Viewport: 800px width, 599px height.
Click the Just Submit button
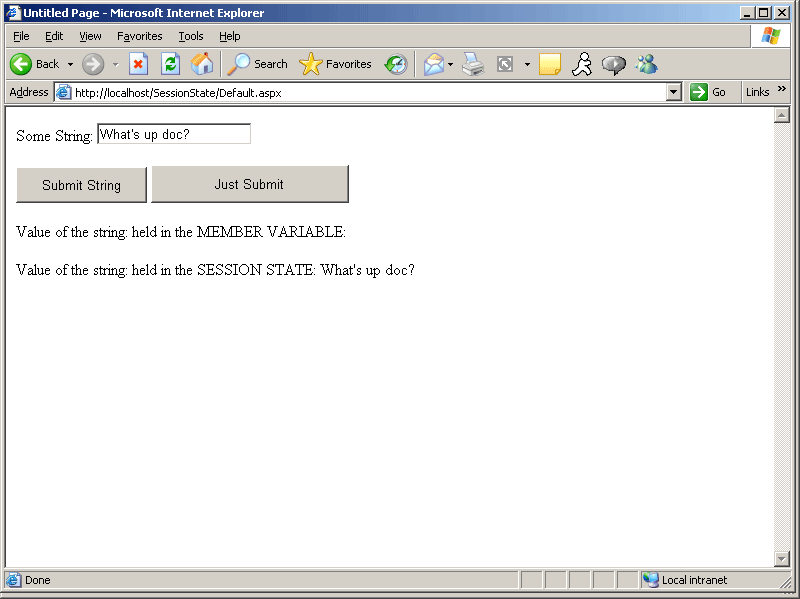pos(250,184)
